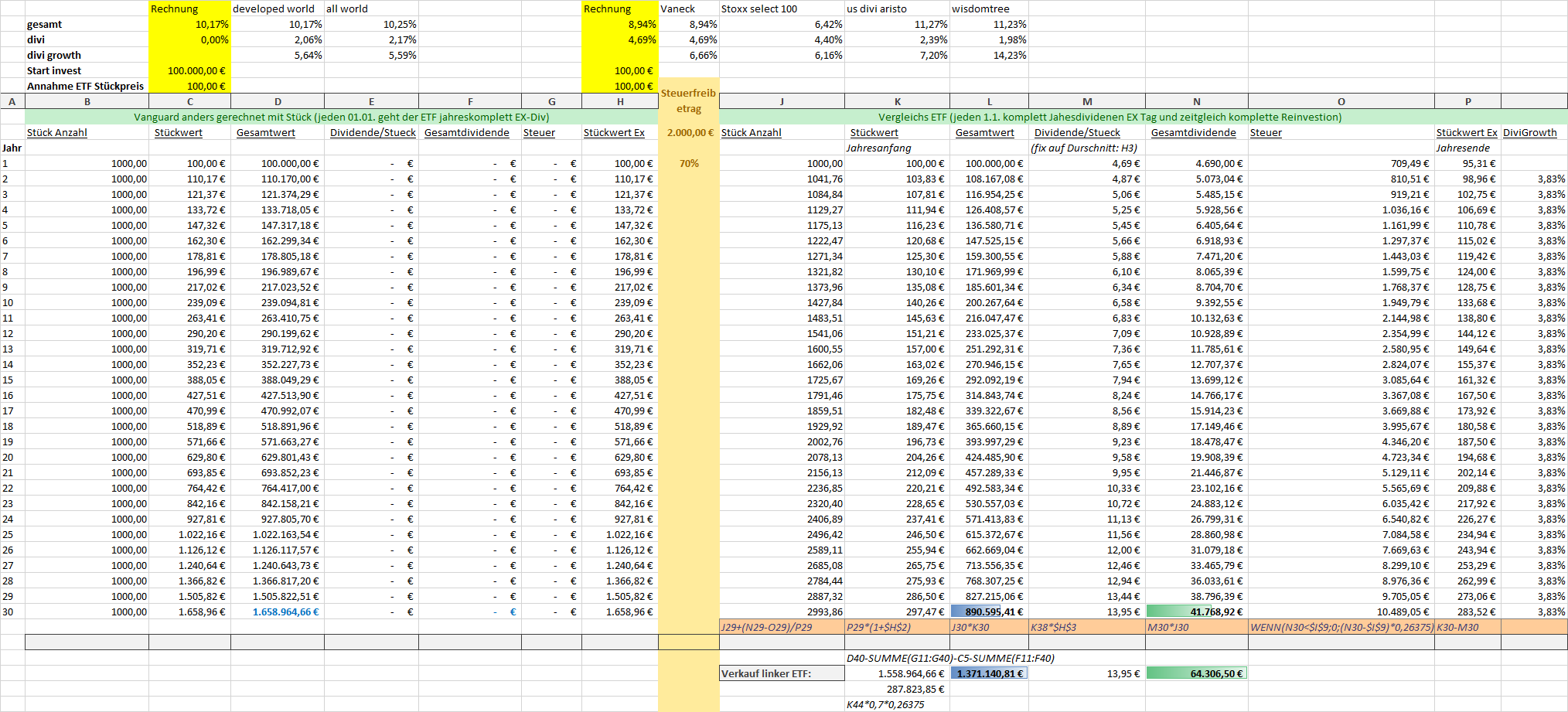Select the DiviGrowth column heading
Image resolution: width=1568 pixels, height=712 pixels.
[x=1529, y=132]
